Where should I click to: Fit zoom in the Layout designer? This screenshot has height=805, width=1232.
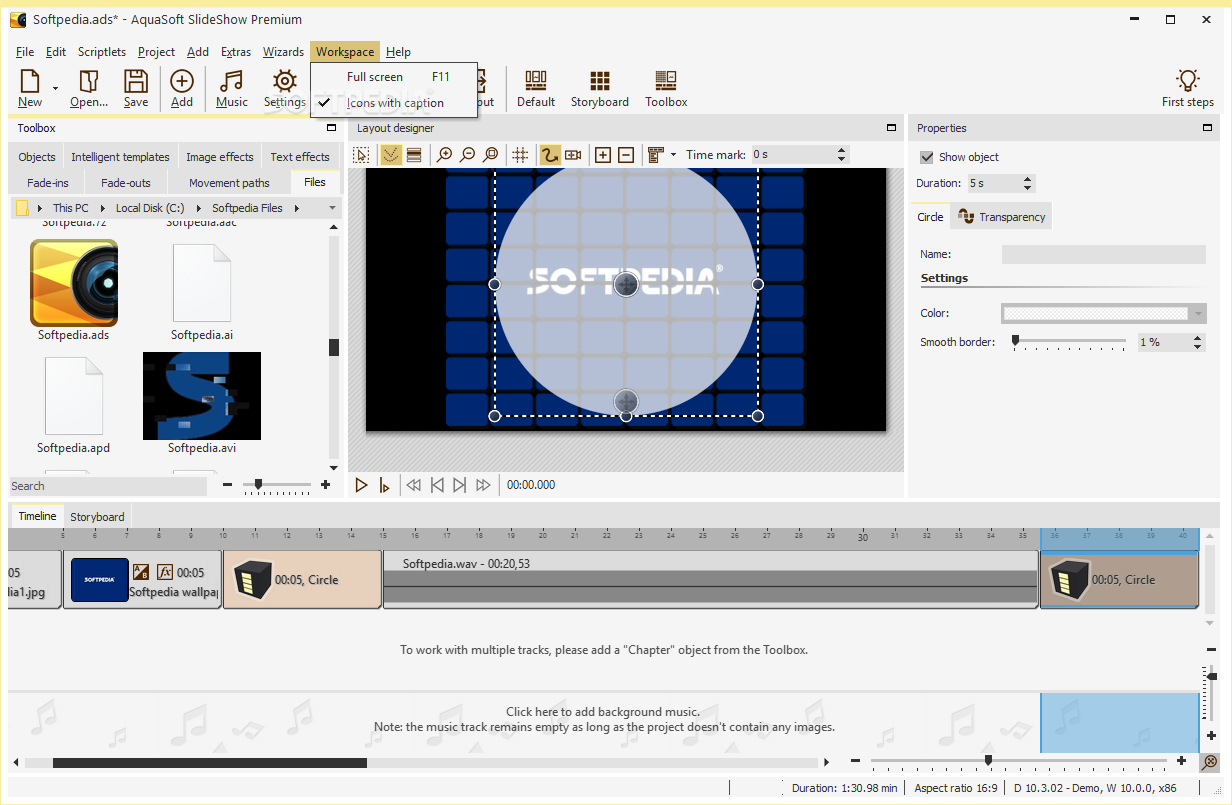coord(490,155)
